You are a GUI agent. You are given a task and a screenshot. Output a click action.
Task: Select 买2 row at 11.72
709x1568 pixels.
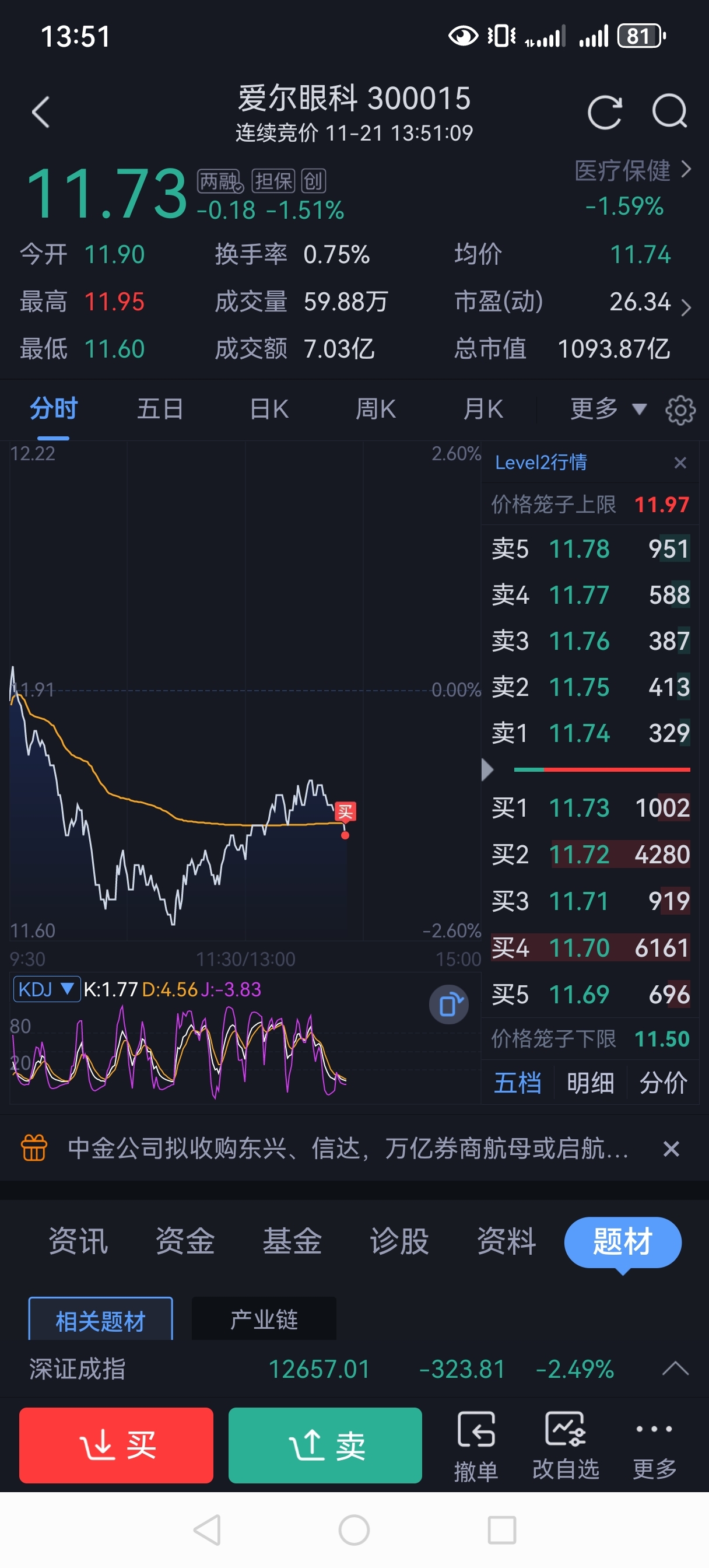tap(590, 855)
